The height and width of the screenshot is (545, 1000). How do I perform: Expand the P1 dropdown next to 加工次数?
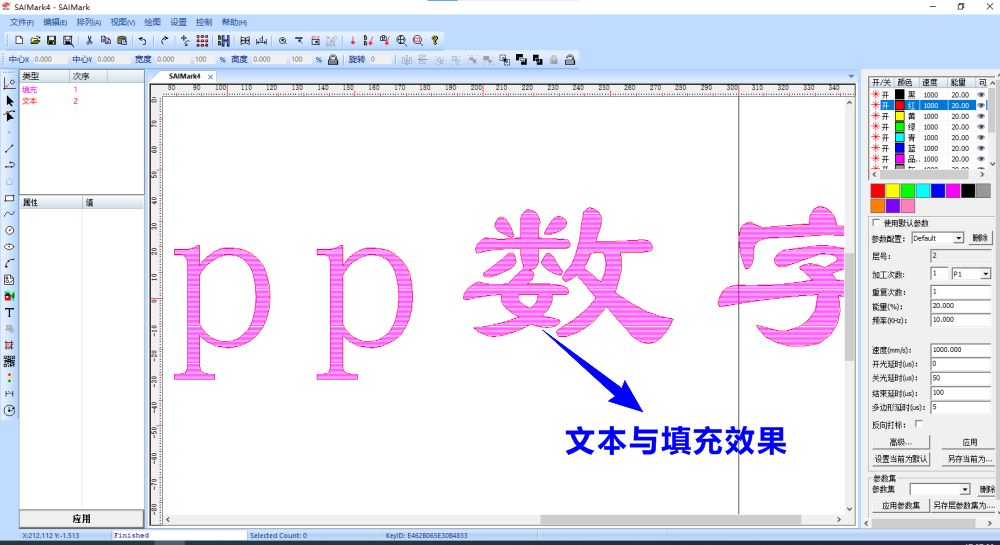[x=985, y=274]
